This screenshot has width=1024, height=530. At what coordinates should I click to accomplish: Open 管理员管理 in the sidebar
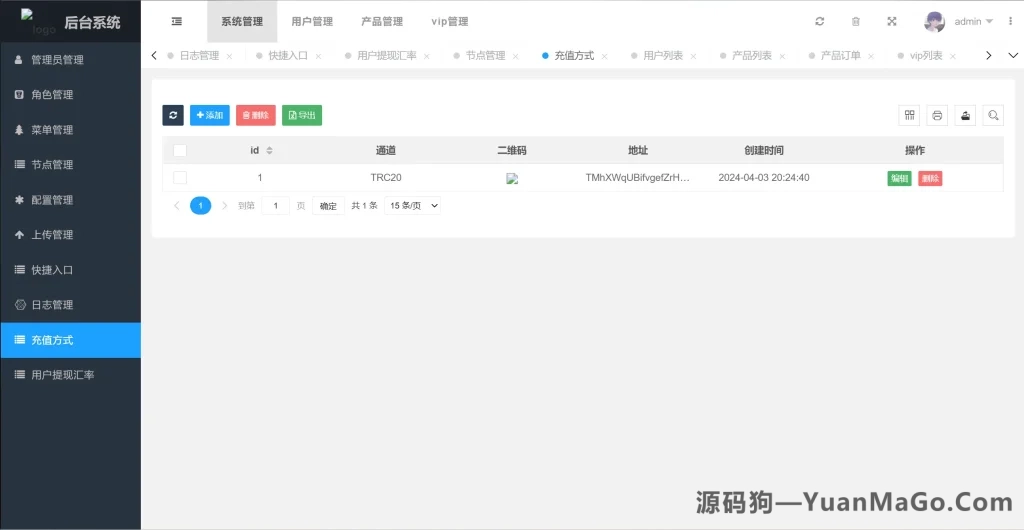[x=71, y=59]
